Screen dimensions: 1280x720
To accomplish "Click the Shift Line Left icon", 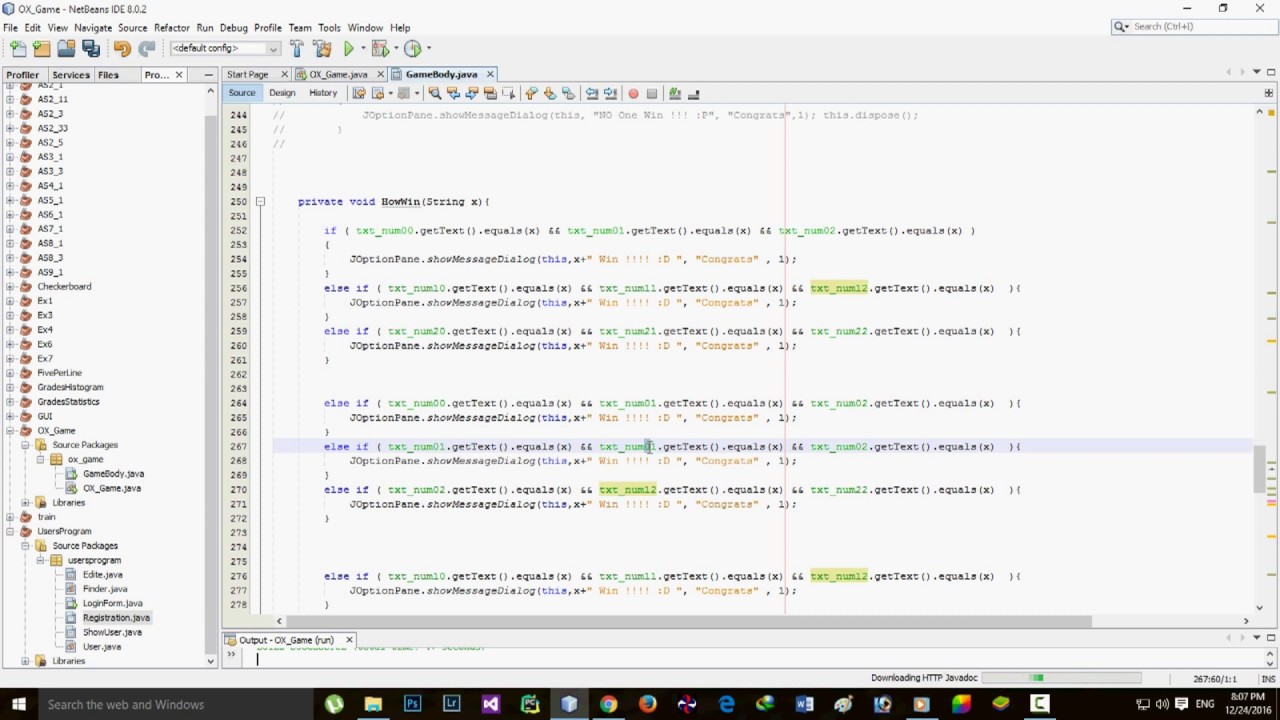I will [x=592, y=93].
